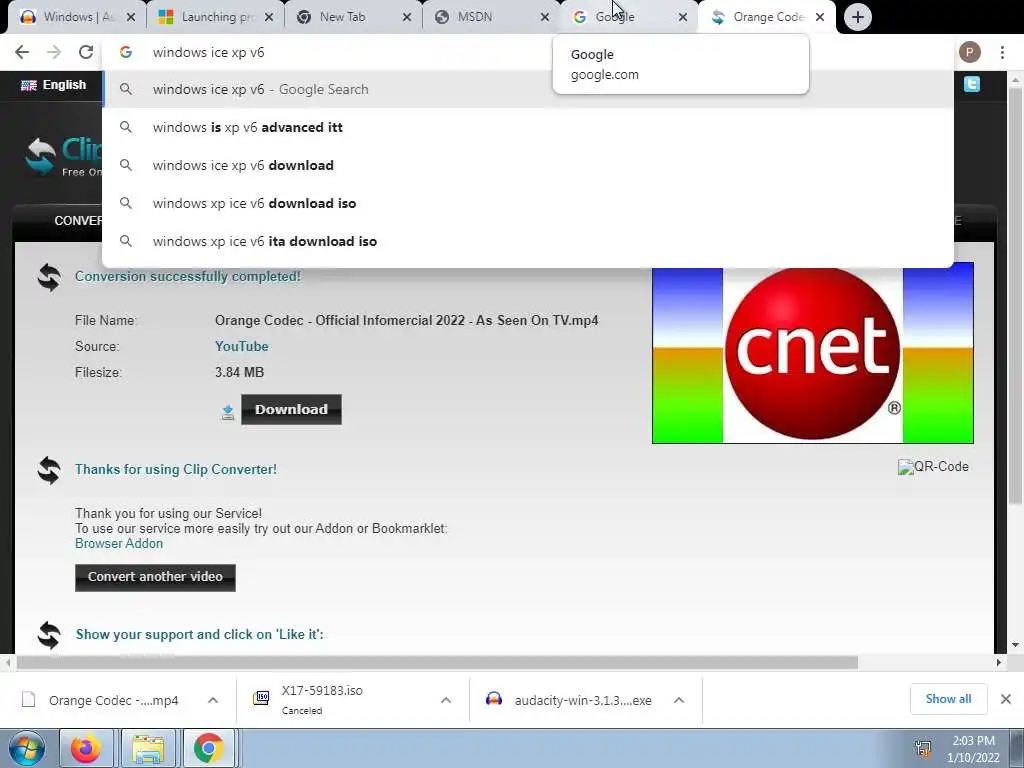
Task: Select suggestion 'windows ice xp v6 download'
Action: tap(528, 165)
